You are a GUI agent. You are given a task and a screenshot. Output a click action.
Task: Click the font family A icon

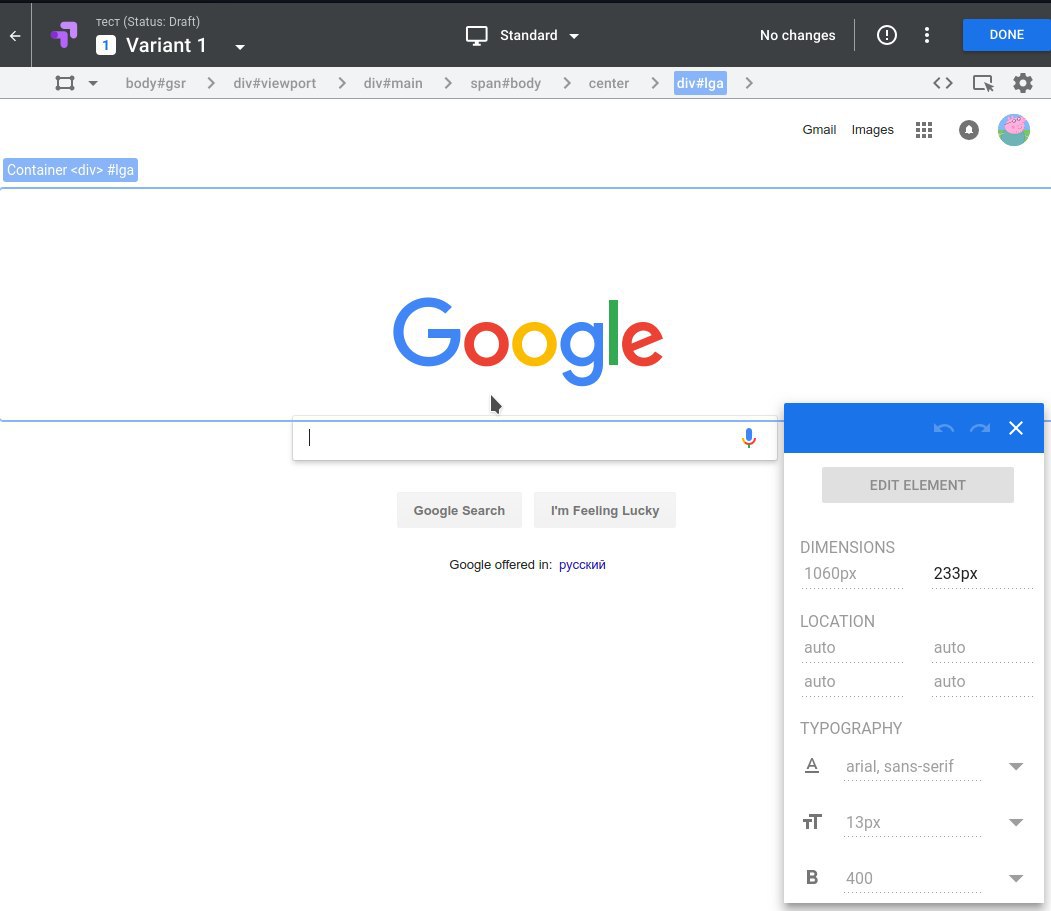point(812,765)
